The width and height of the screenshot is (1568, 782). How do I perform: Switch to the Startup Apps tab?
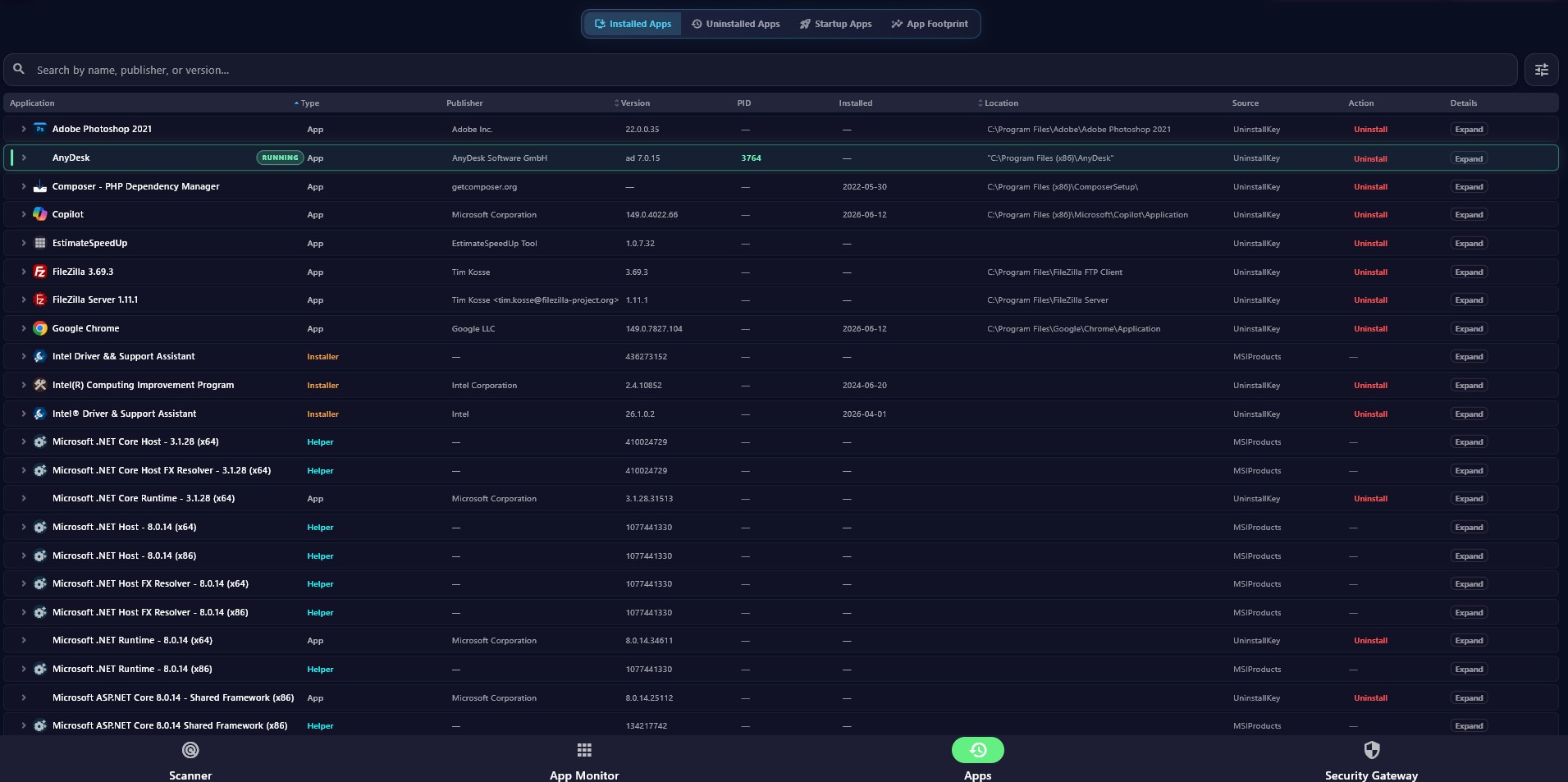[x=835, y=24]
